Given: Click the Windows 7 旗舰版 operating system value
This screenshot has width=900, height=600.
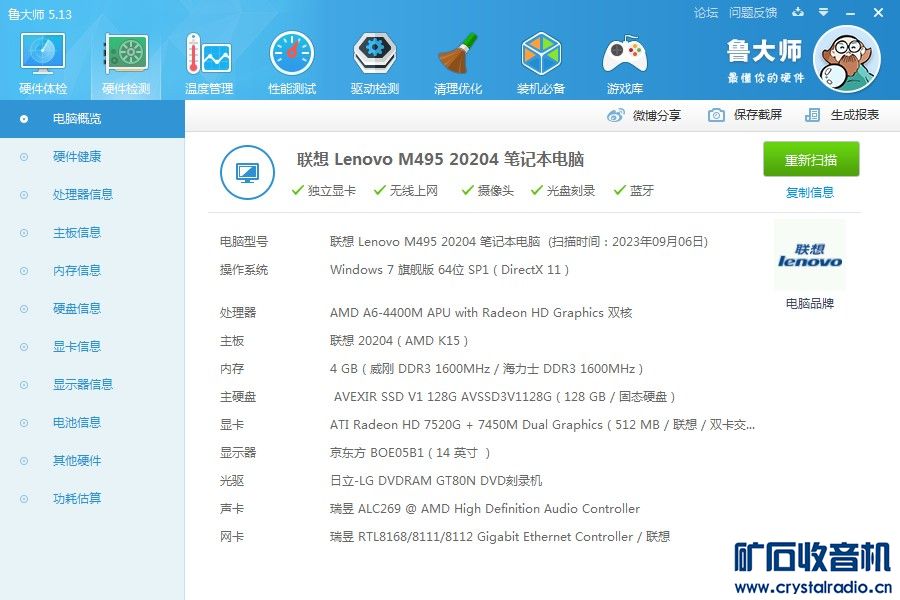Looking at the screenshot, I should [449, 270].
